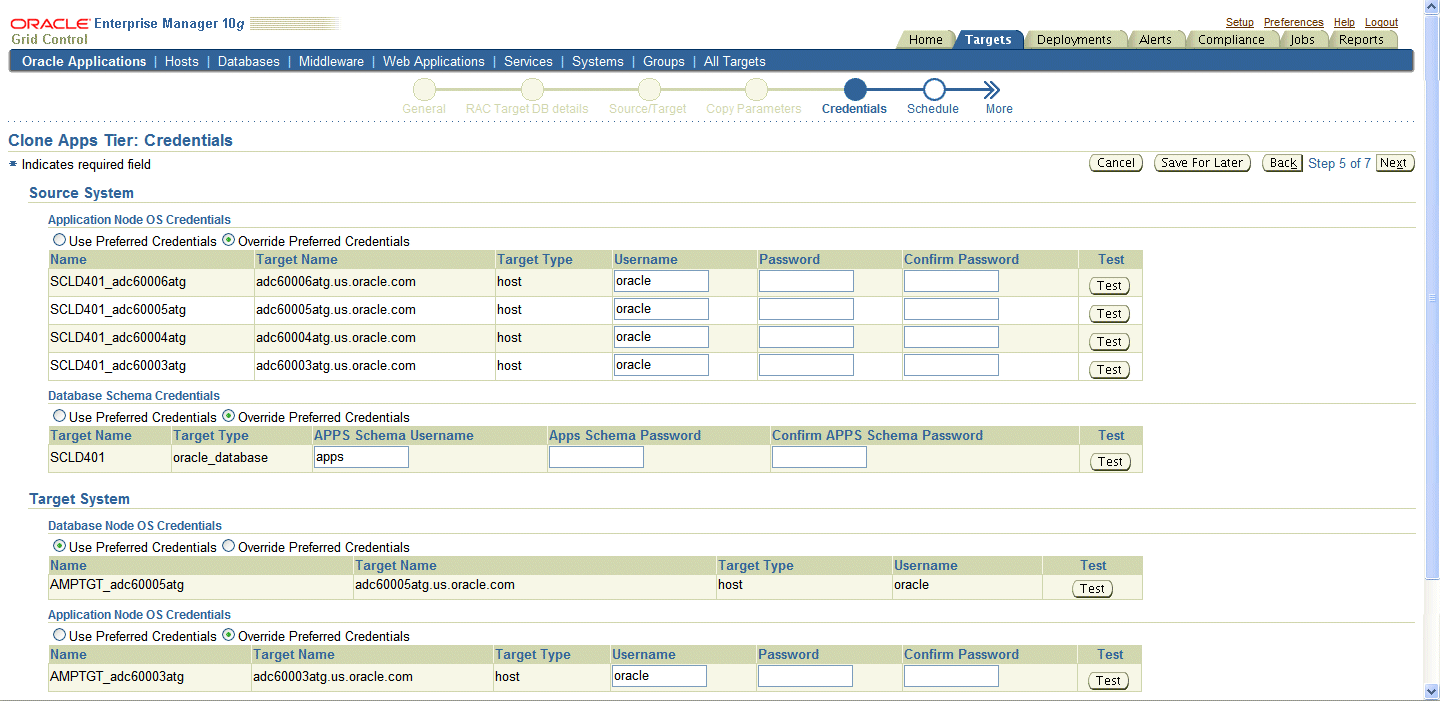The image size is (1440, 701).
Task: Click Username field for SCLD401_adc60006atg
Action: [661, 281]
